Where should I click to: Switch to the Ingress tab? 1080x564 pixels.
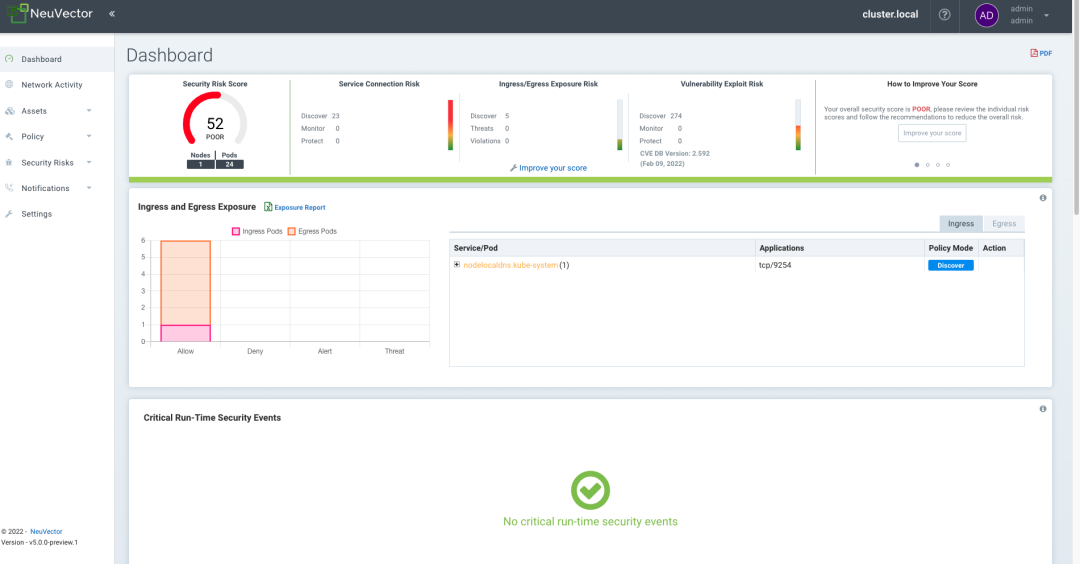pyautogui.click(x=961, y=224)
